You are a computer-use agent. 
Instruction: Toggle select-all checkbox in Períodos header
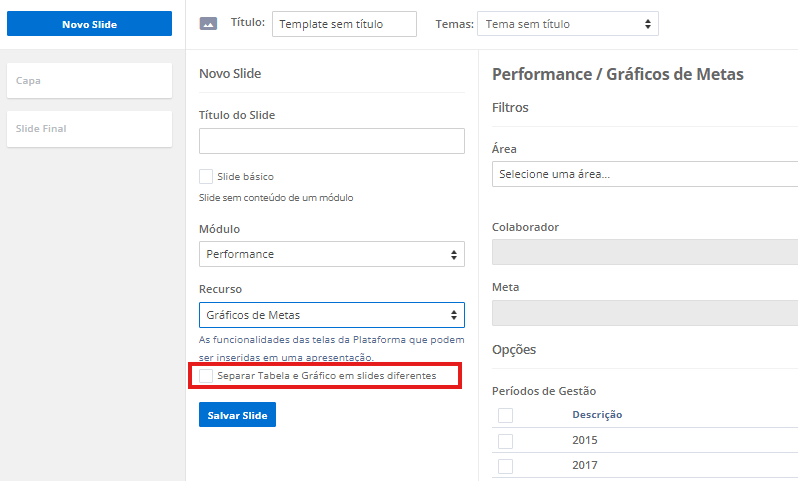click(x=506, y=415)
